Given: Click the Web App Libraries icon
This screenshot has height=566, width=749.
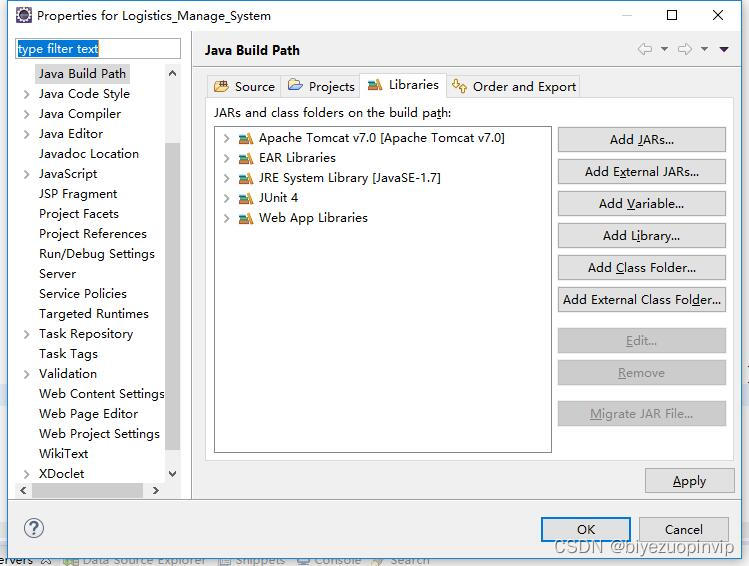Looking at the screenshot, I should point(246,218).
